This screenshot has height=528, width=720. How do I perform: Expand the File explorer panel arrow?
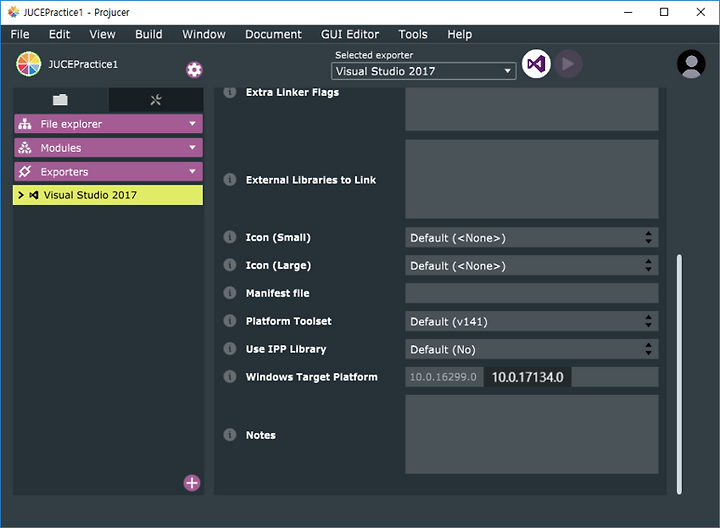tap(192, 124)
